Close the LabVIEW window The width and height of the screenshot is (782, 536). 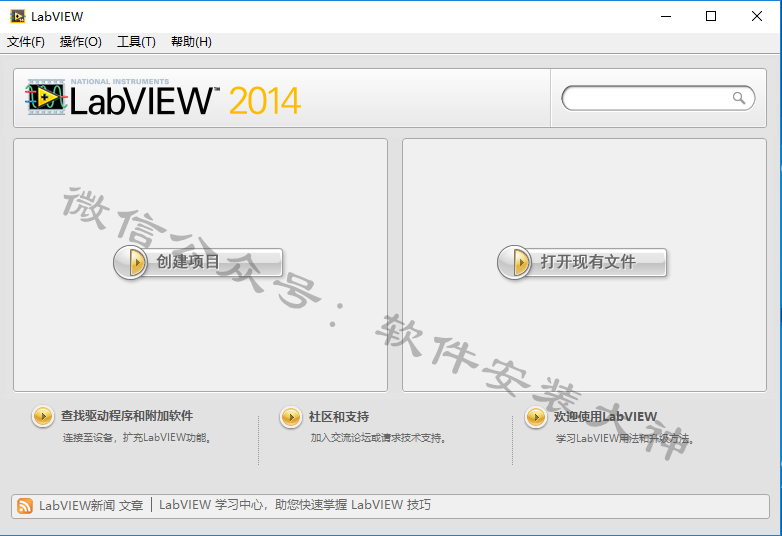(x=757, y=16)
